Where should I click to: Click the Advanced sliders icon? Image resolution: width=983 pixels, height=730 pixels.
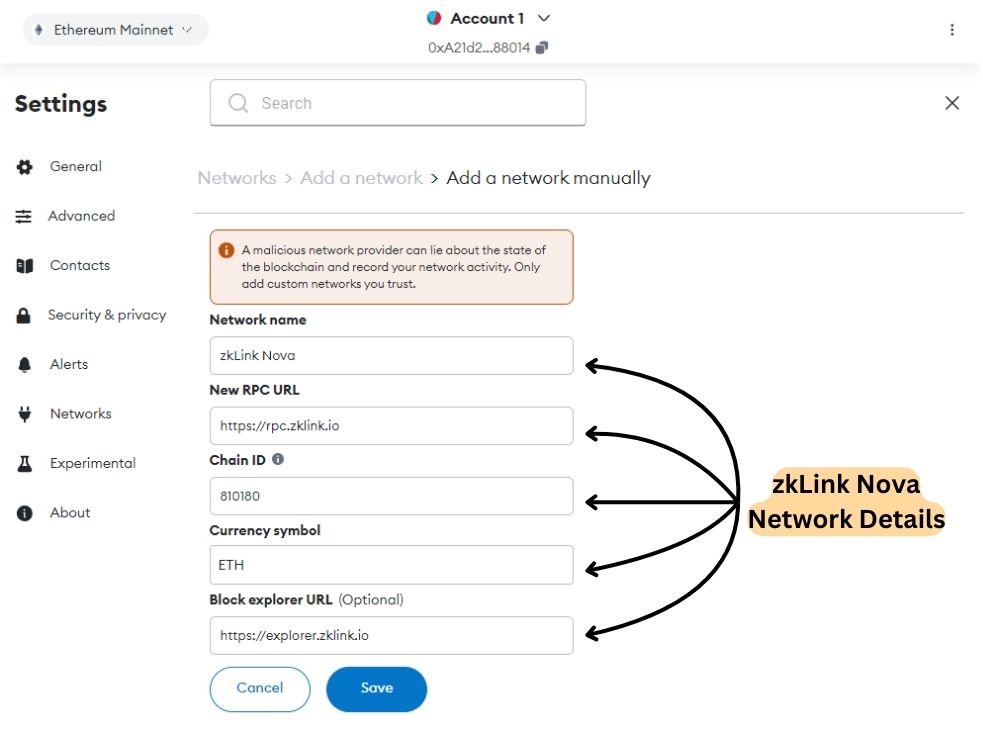[x=23, y=216]
